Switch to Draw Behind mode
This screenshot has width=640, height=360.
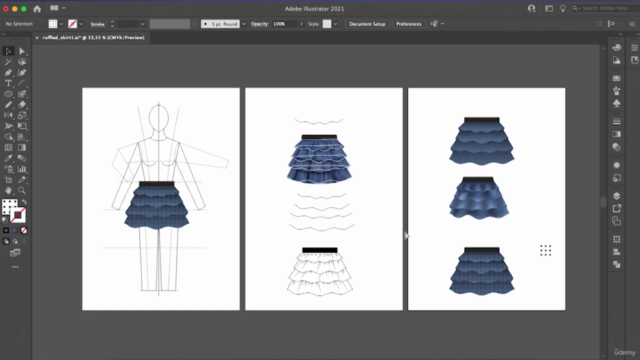(x=15, y=242)
